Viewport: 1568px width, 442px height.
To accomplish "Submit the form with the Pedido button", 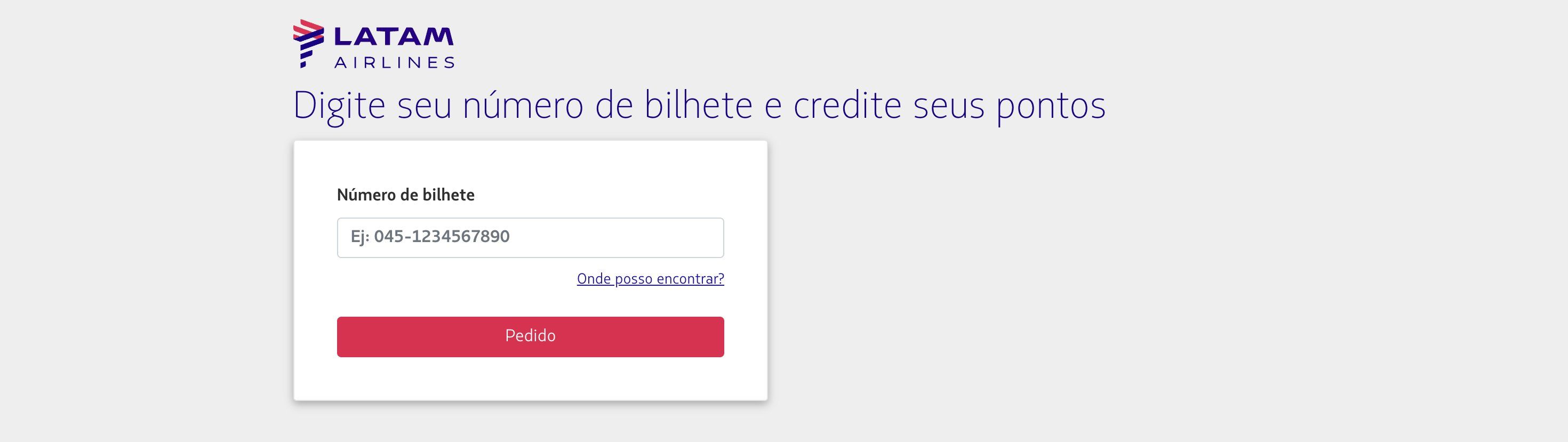I will pos(530,336).
